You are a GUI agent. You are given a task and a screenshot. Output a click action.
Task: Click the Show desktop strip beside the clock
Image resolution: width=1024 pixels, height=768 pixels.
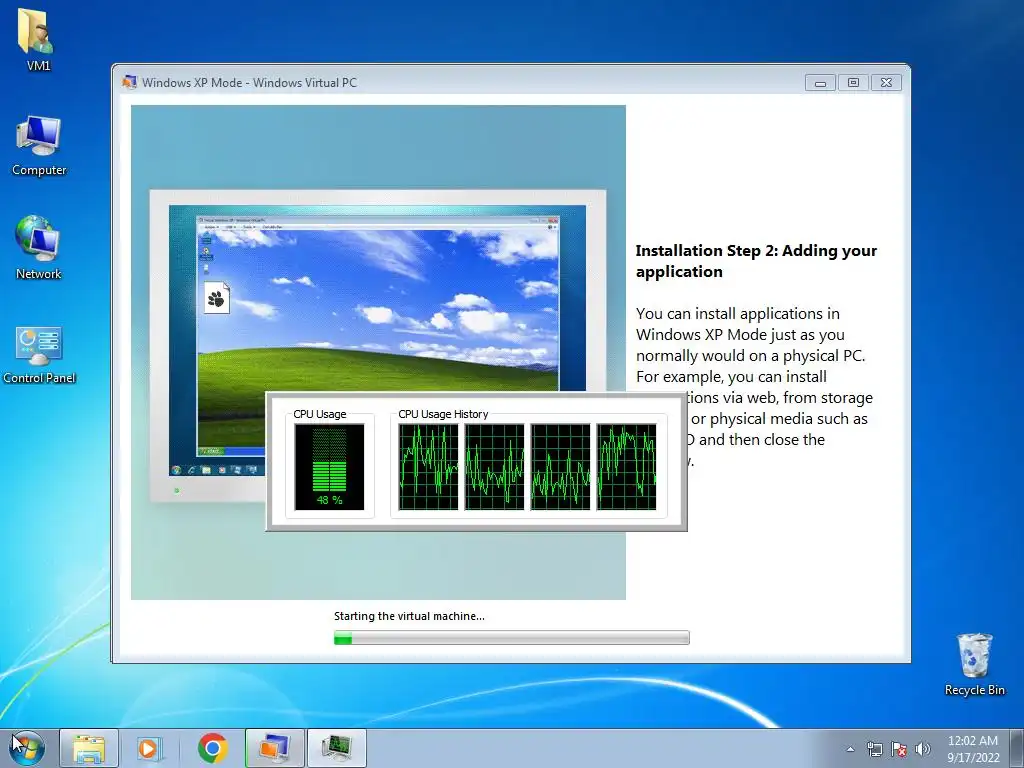click(x=1017, y=748)
